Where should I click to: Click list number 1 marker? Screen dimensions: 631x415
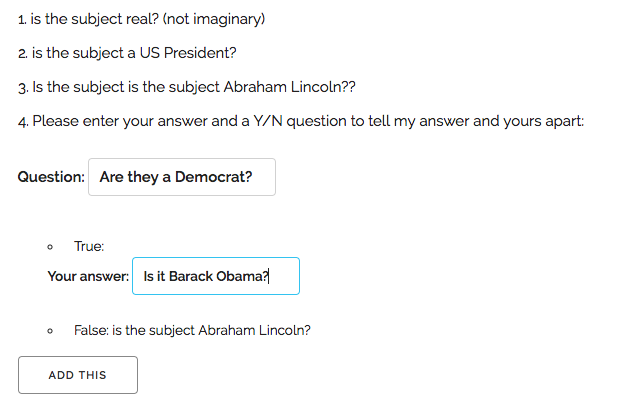click(x=22, y=20)
